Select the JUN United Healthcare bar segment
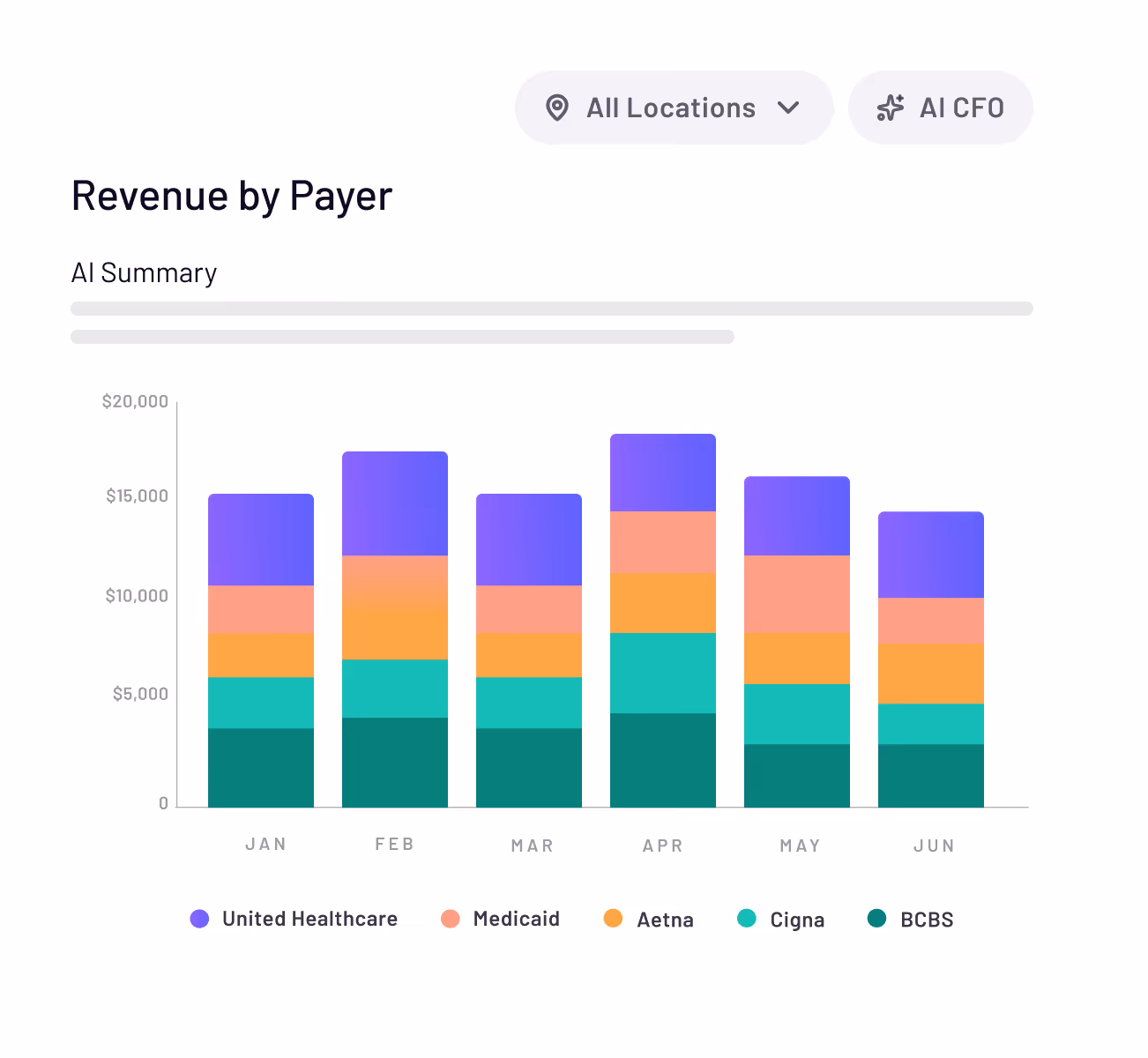 click(931, 555)
